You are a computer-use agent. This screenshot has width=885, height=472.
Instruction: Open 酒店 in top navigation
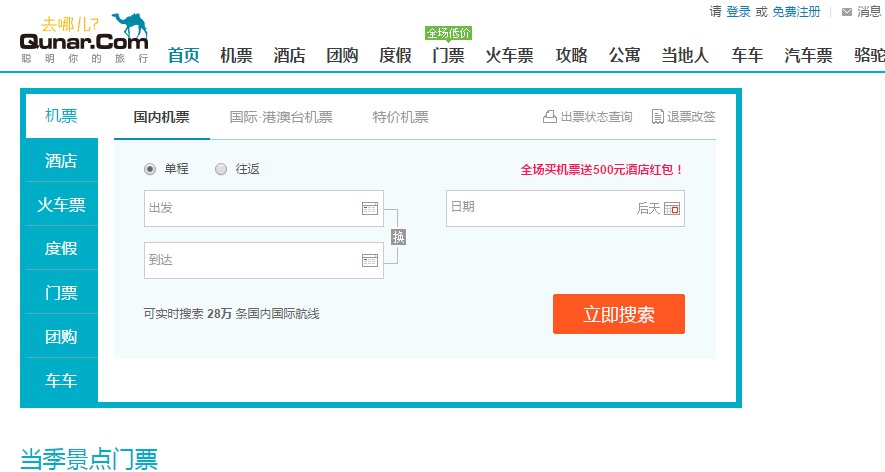click(x=290, y=55)
